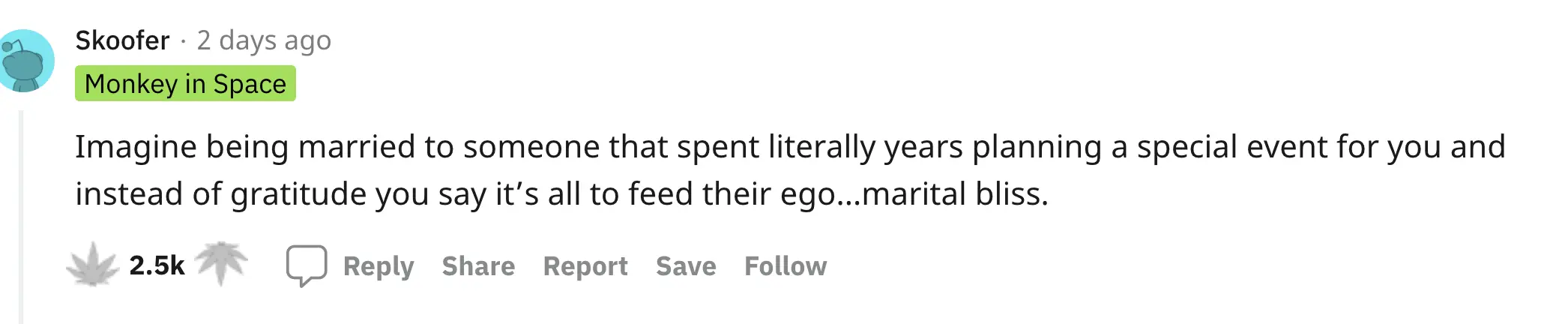This screenshot has width=1568, height=324.
Task: Click the speech bubble reply icon
Action: coord(306,265)
